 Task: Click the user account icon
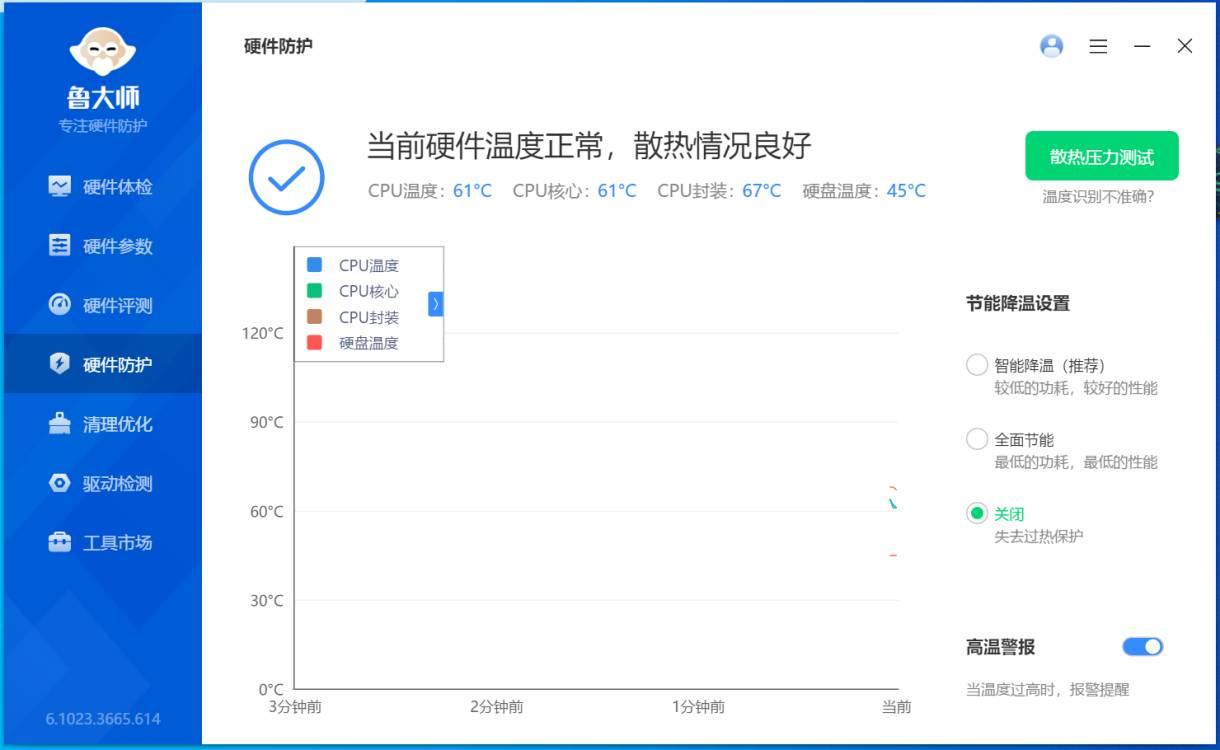[1051, 46]
